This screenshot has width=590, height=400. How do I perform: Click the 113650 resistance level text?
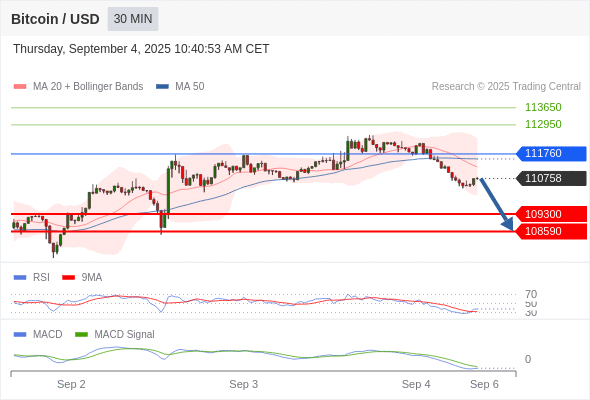543,107
